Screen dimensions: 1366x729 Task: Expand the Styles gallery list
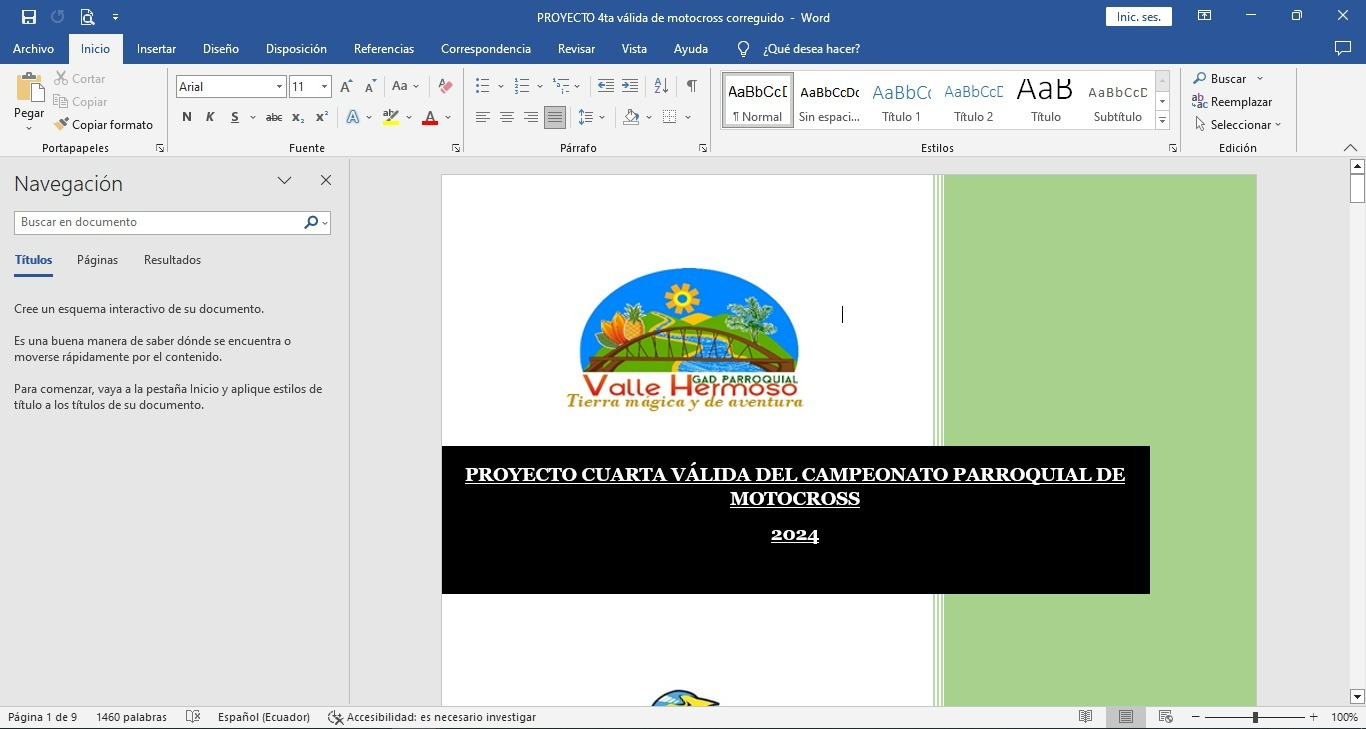pos(1162,121)
